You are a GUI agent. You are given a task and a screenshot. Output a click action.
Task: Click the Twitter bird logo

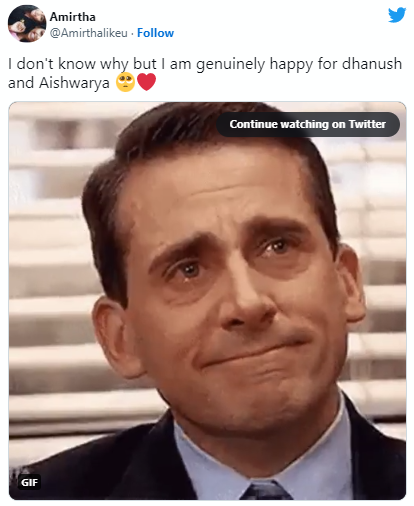397,15
